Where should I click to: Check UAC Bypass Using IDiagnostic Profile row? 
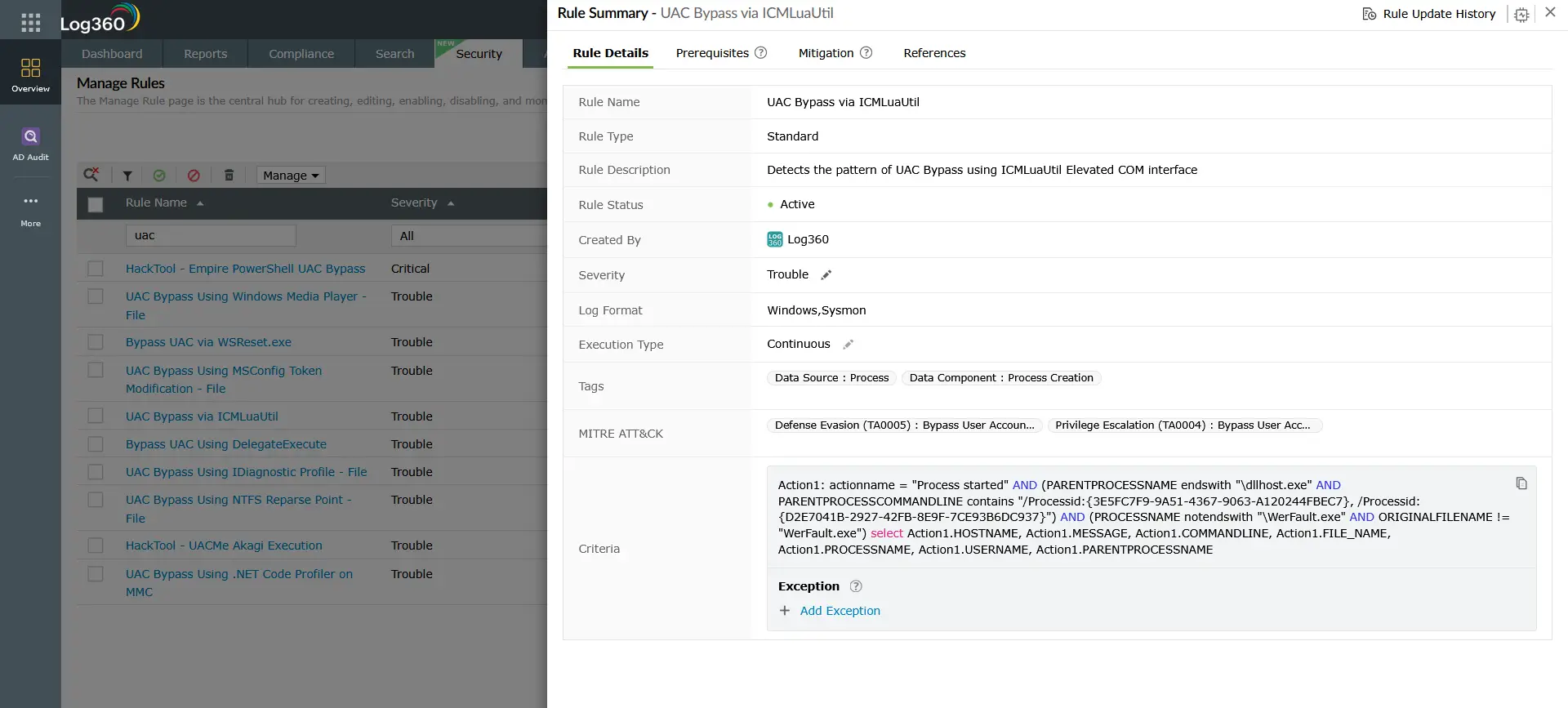coord(96,472)
